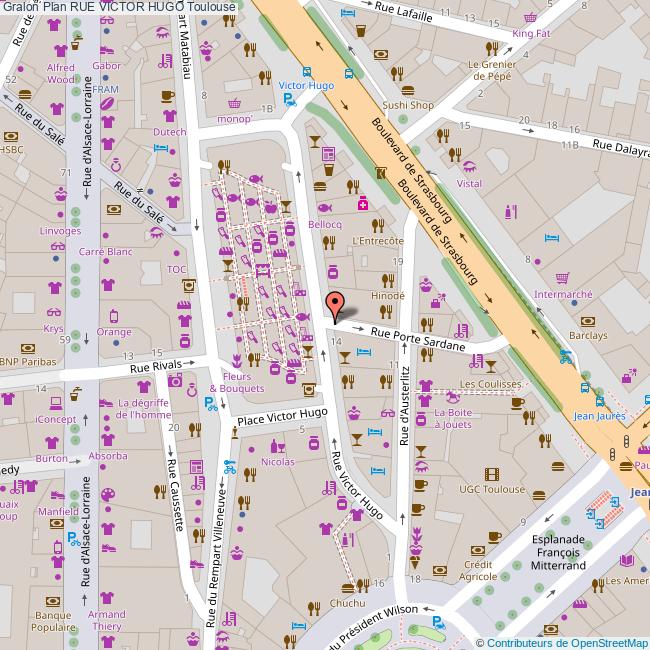Viewport: 650px width, 650px height.
Task: Click the Crédit Agricole bank icon
Action: 478,551
